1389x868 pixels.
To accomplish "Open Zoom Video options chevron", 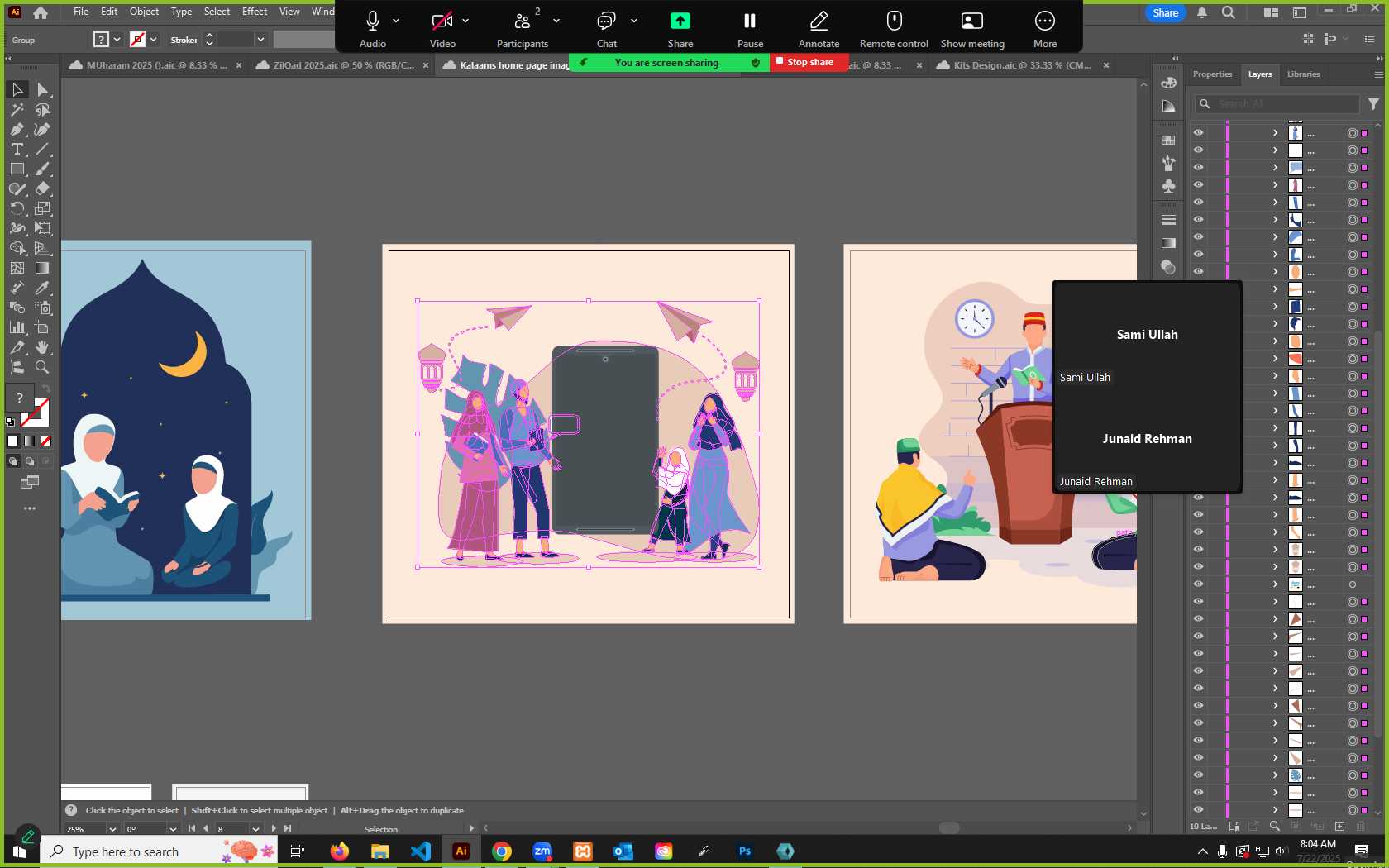I will pos(465,21).
